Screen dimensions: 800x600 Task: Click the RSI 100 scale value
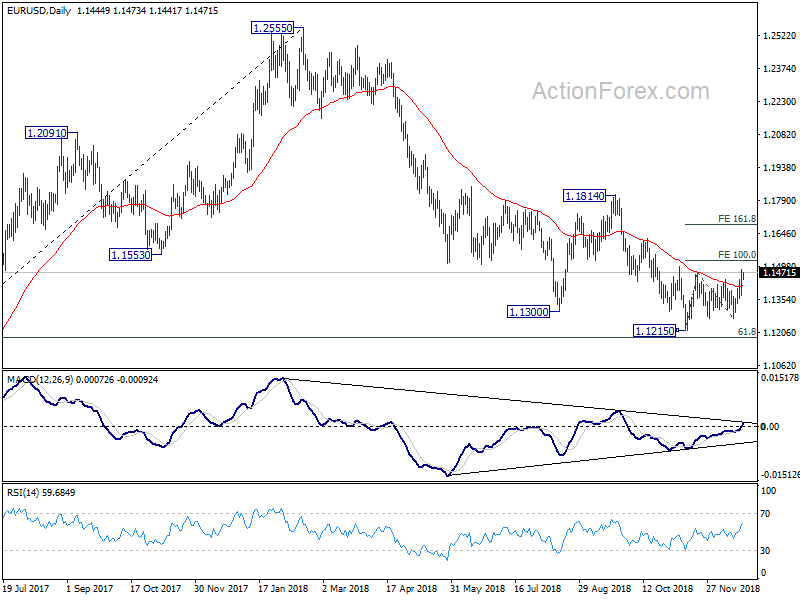point(768,491)
